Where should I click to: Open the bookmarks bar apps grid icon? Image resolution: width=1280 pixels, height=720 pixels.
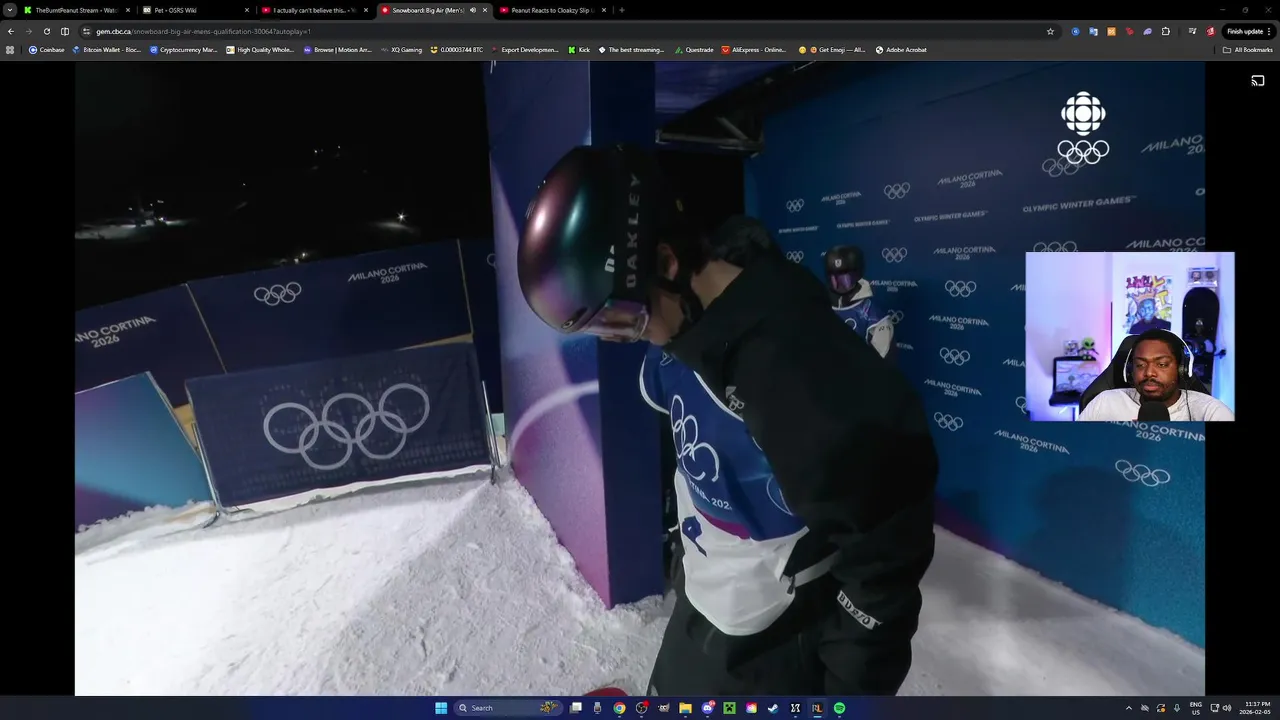[x=10, y=49]
